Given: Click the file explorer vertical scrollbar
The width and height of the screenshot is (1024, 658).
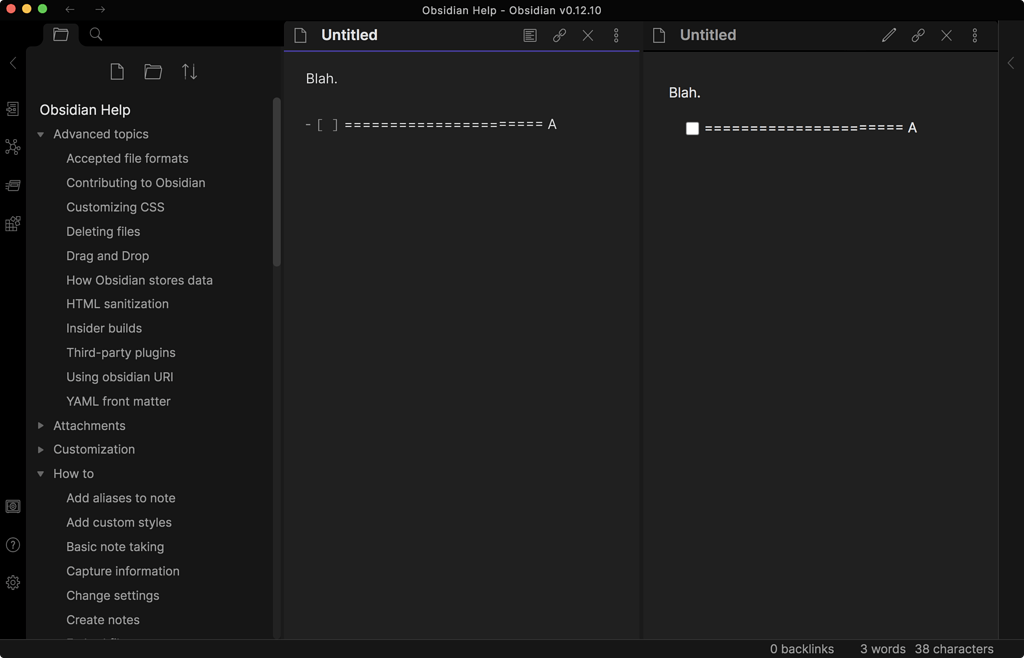Looking at the screenshot, I should (x=277, y=180).
